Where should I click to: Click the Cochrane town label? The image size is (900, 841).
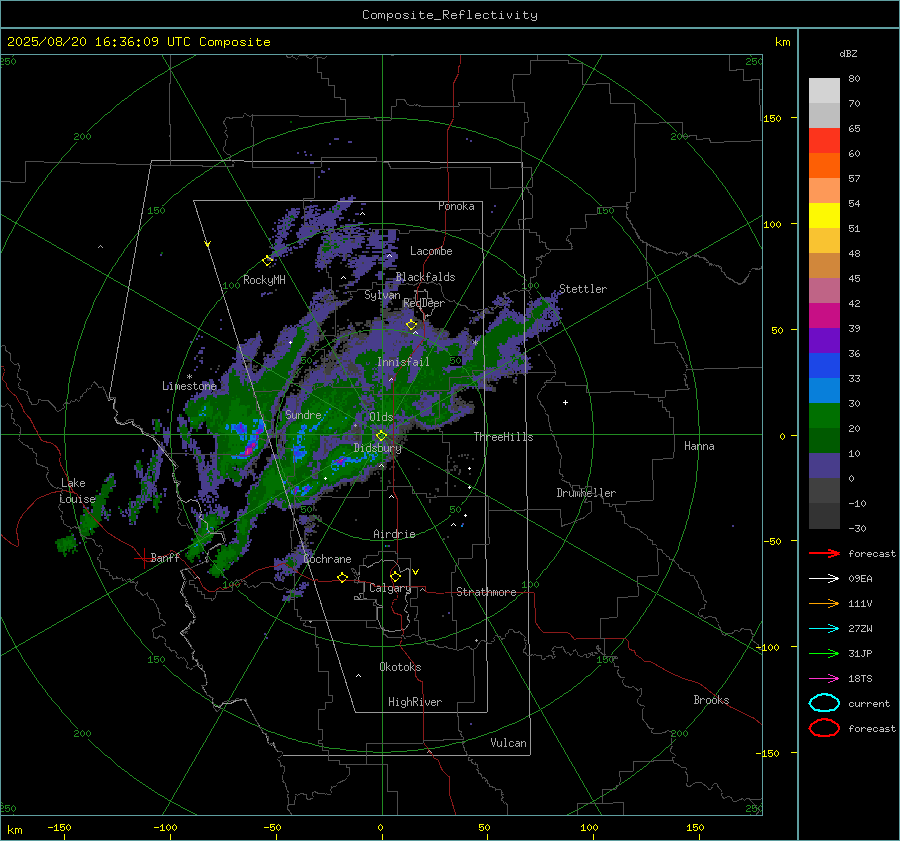pyautogui.click(x=327, y=559)
